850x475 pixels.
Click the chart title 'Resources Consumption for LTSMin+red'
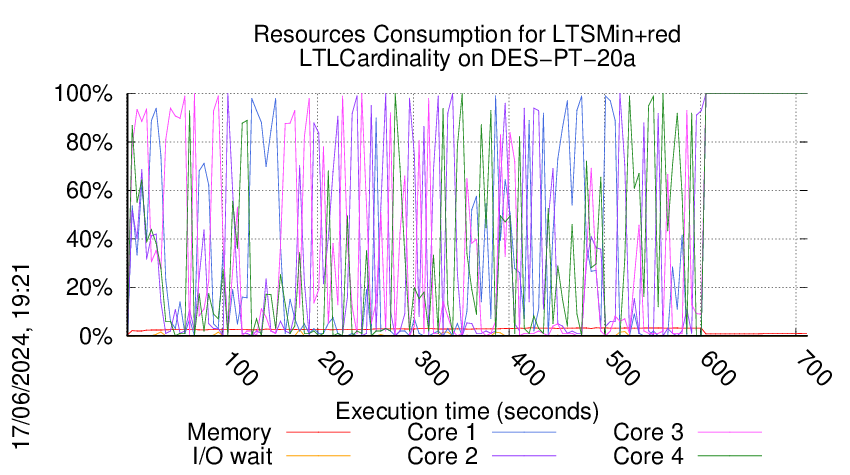(467, 35)
